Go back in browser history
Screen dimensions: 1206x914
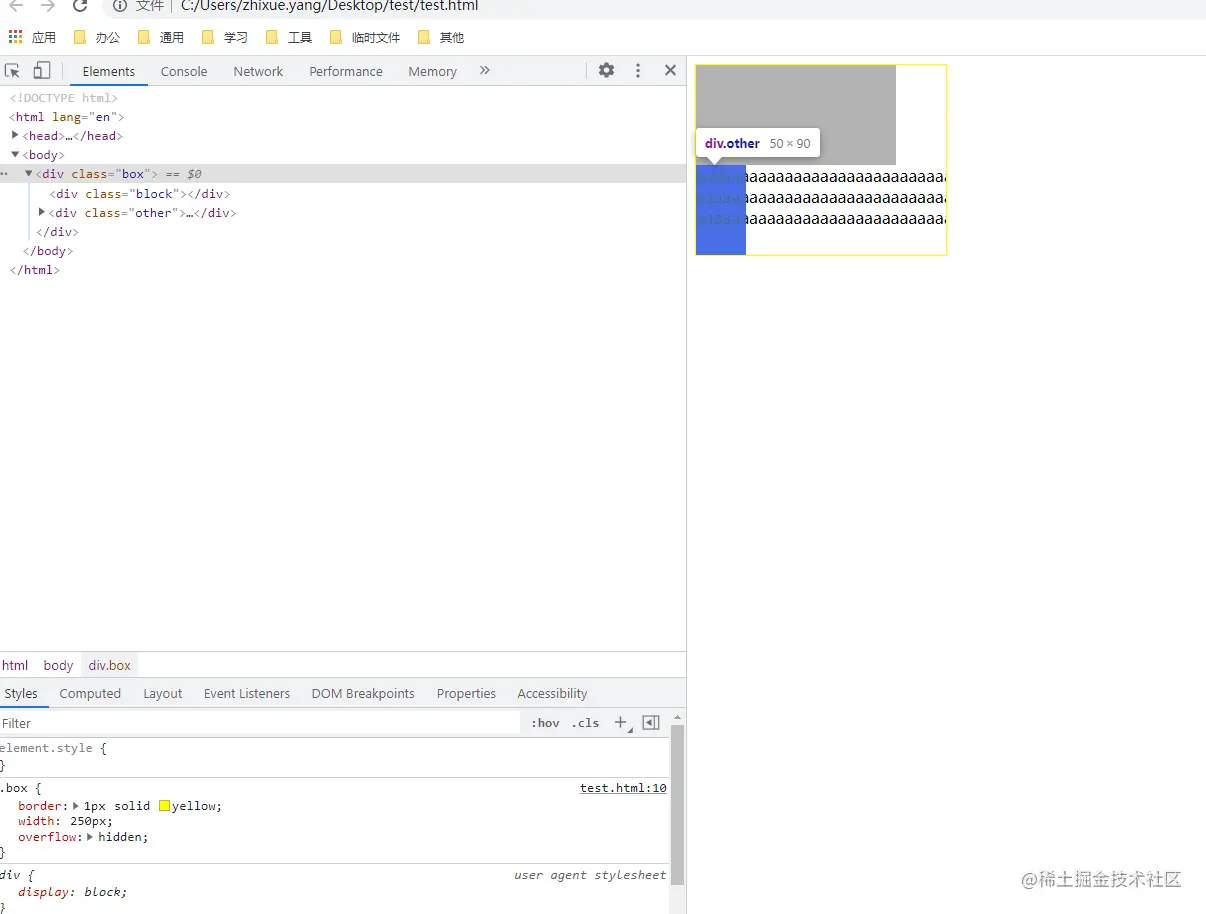click(x=16, y=6)
